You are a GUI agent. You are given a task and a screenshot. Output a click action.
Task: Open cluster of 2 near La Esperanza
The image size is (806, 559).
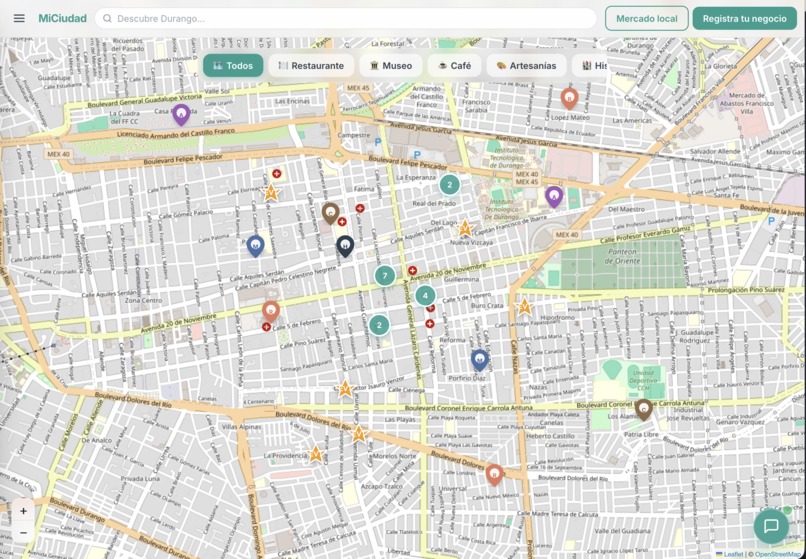point(449,185)
